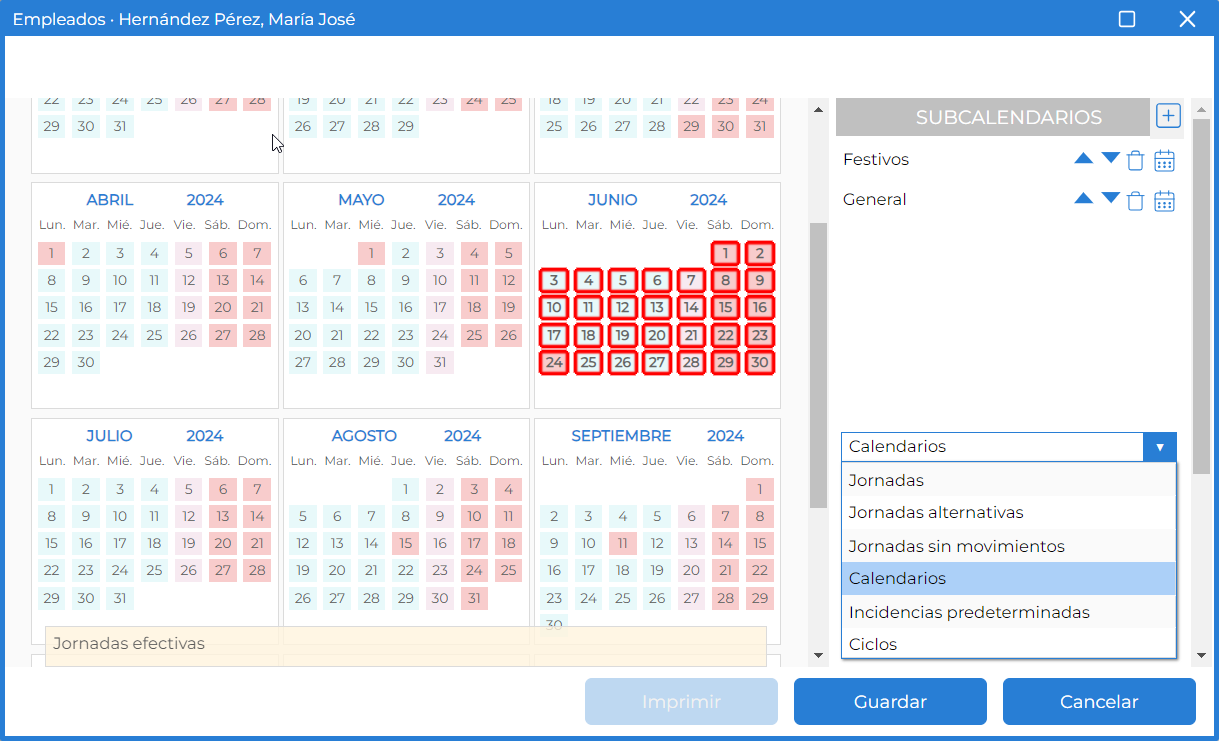Image resolution: width=1219 pixels, height=741 pixels.
Task: Click day 30 in ABRIL 2024
Action: (86, 362)
